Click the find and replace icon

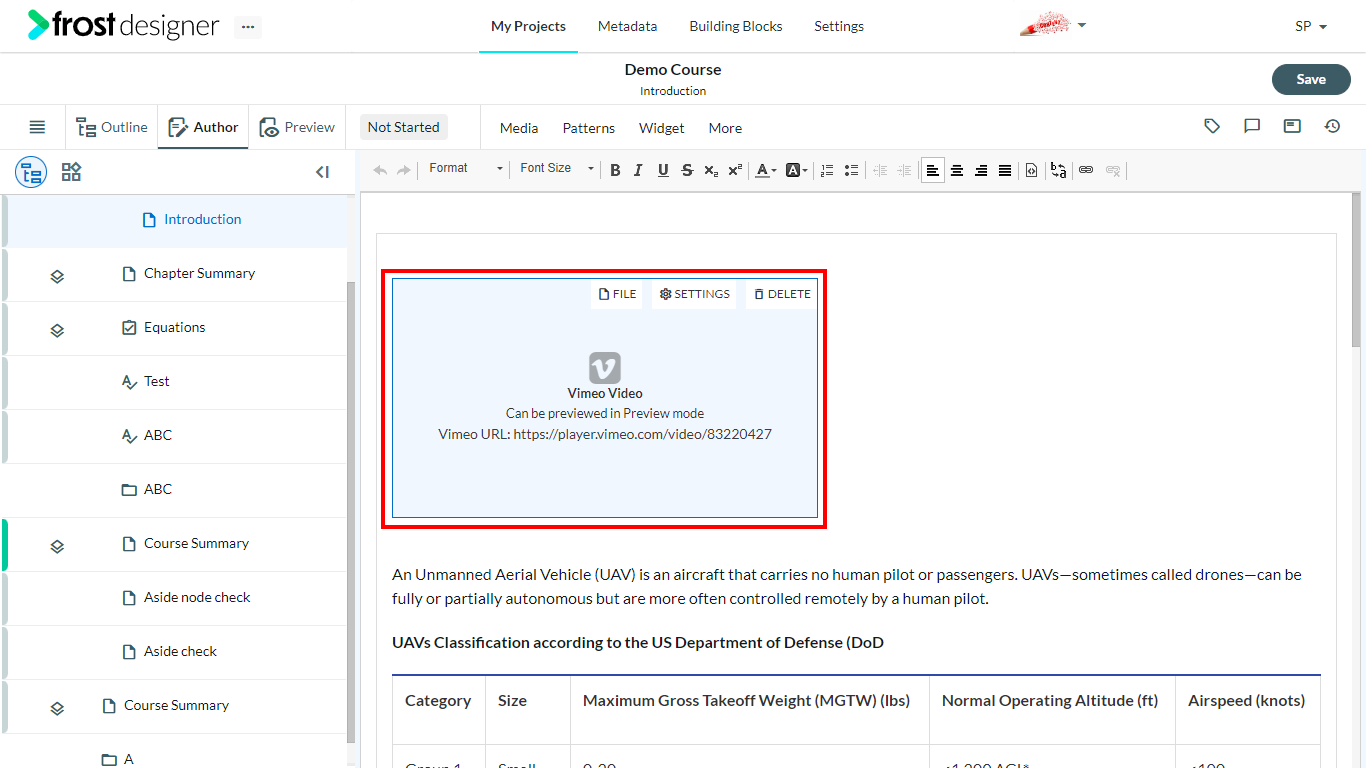pyautogui.click(x=1058, y=170)
